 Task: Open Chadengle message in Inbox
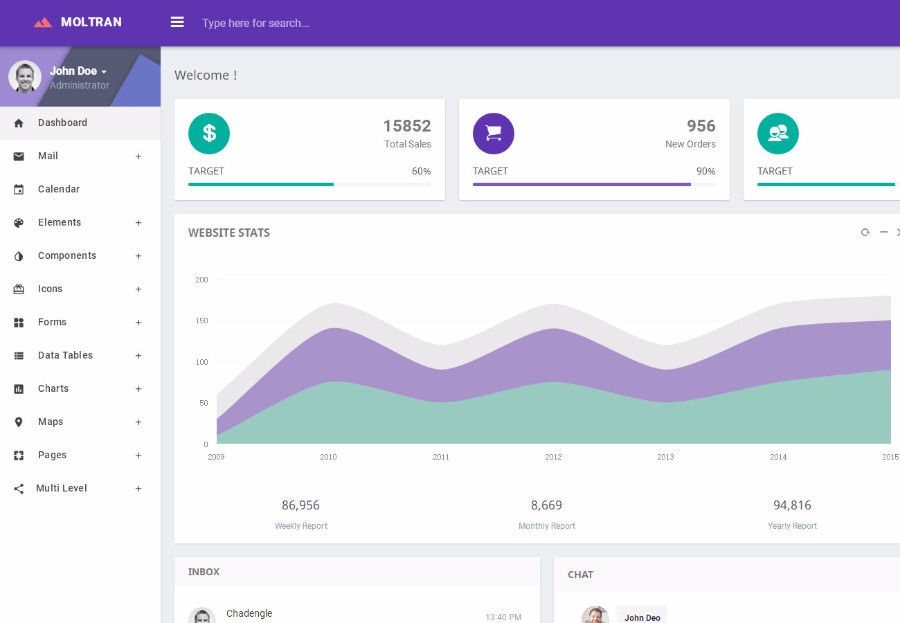click(x=249, y=614)
